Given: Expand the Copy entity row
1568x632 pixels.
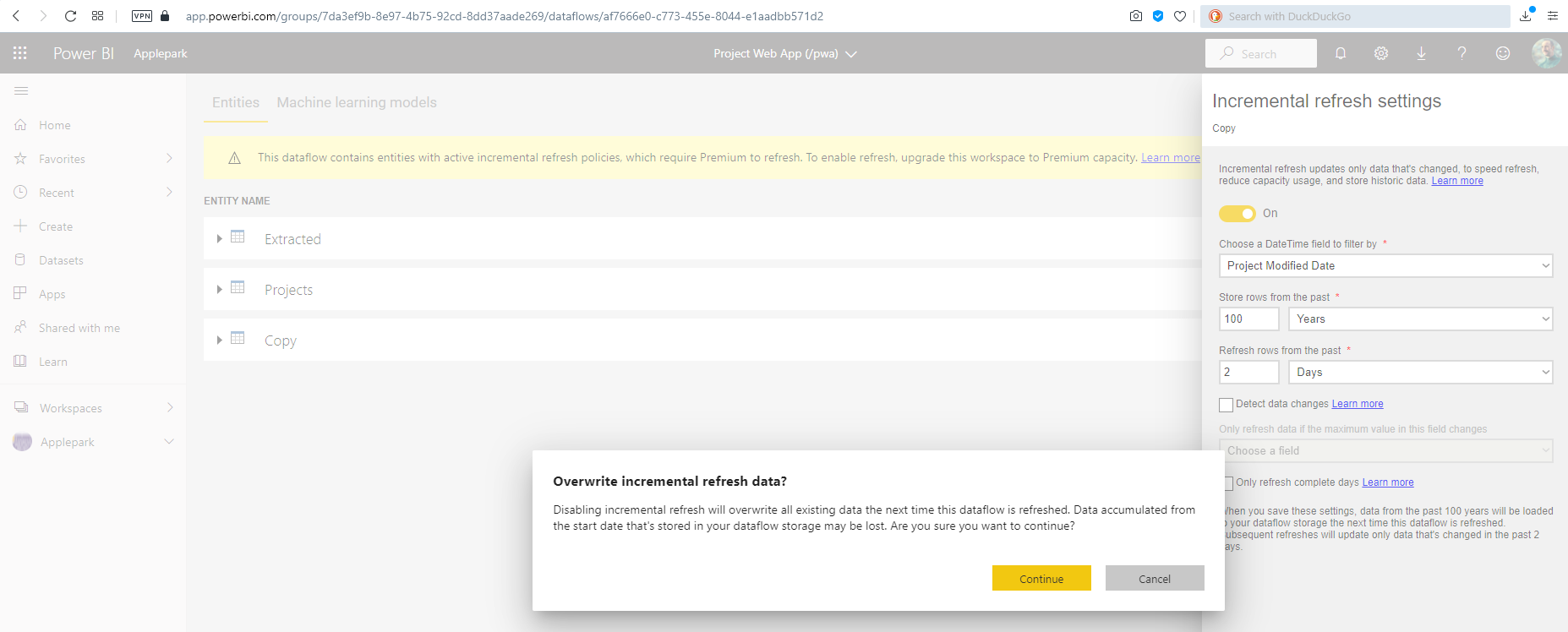Looking at the screenshot, I should tap(219, 341).
